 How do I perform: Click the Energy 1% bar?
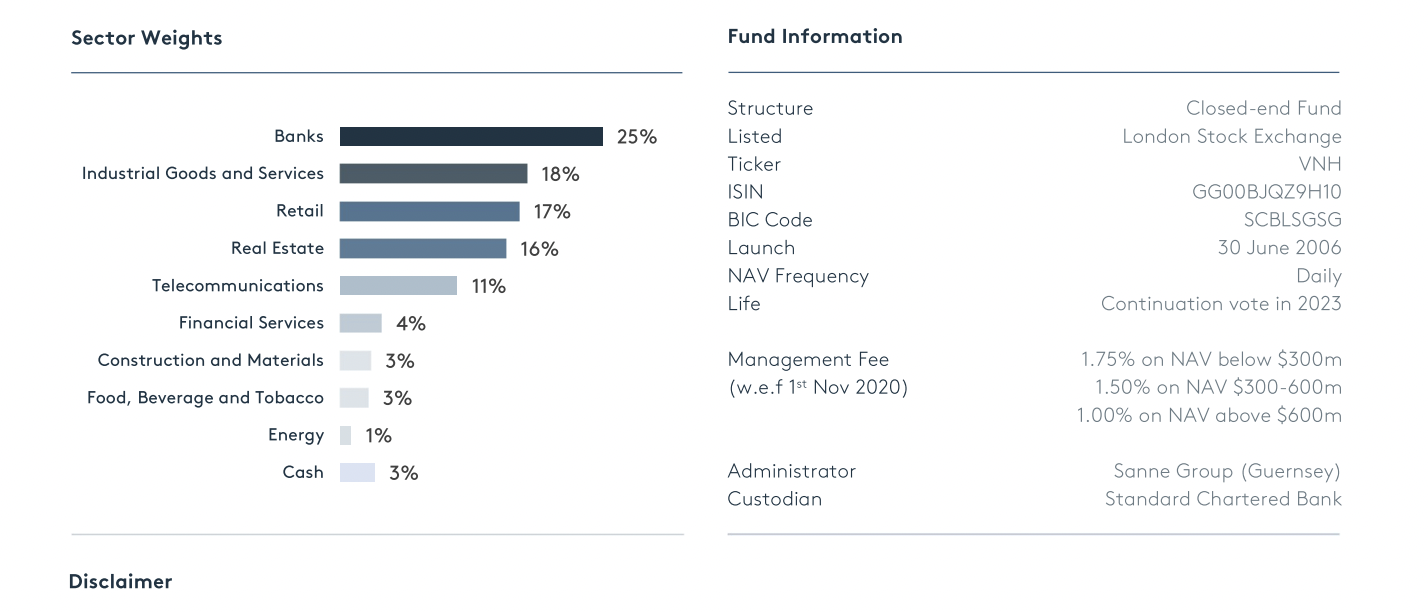[x=346, y=436]
